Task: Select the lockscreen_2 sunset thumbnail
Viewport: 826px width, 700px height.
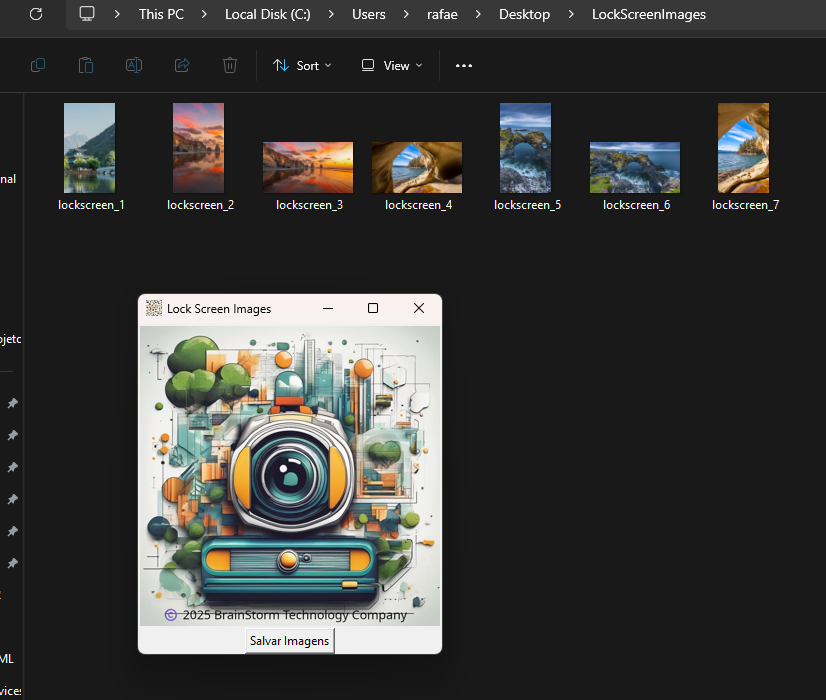Action: [199, 148]
